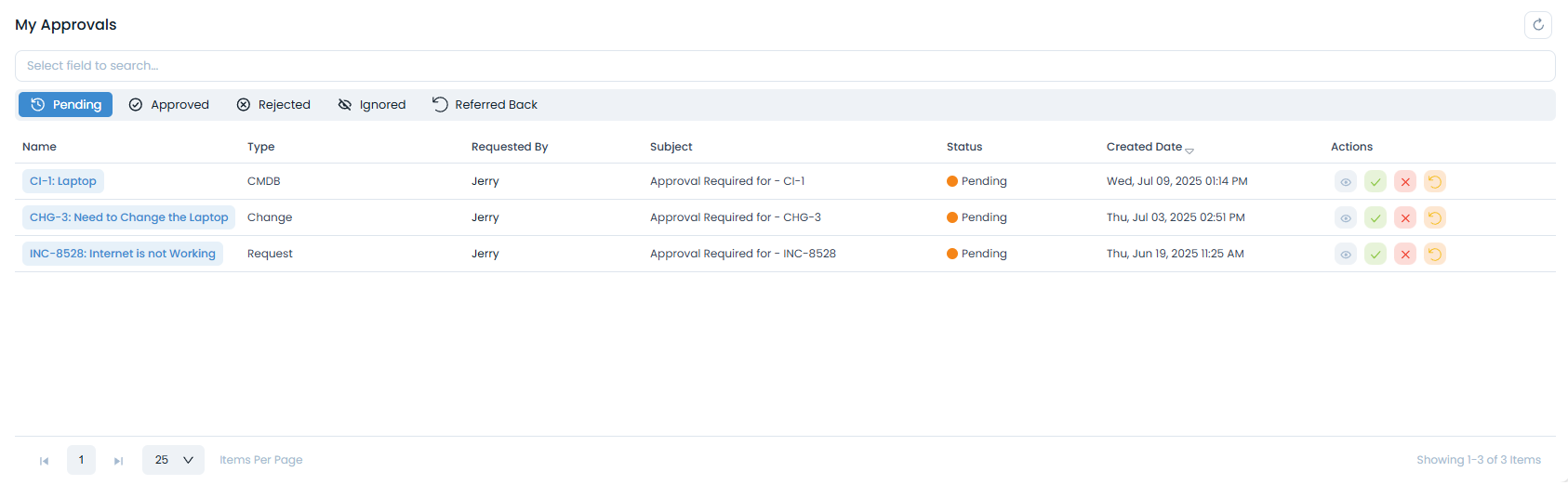This screenshot has height=485, width=1568.
Task: Switch to the Rejected tab
Action: tap(273, 105)
